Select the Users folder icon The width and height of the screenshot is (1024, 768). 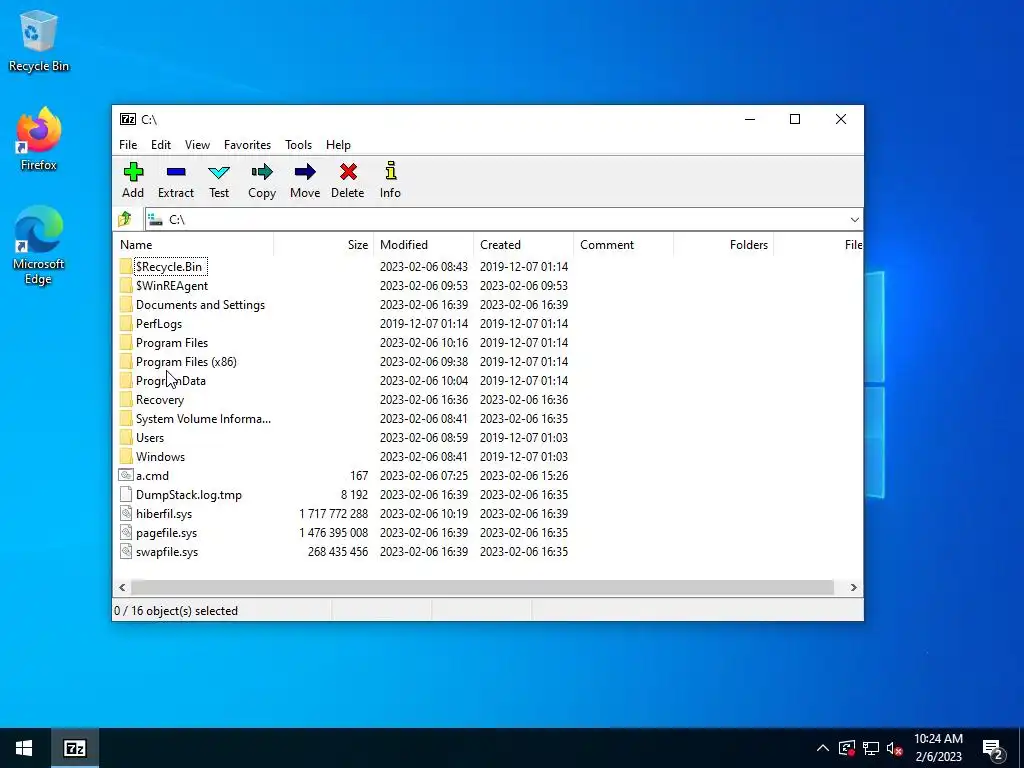126,438
